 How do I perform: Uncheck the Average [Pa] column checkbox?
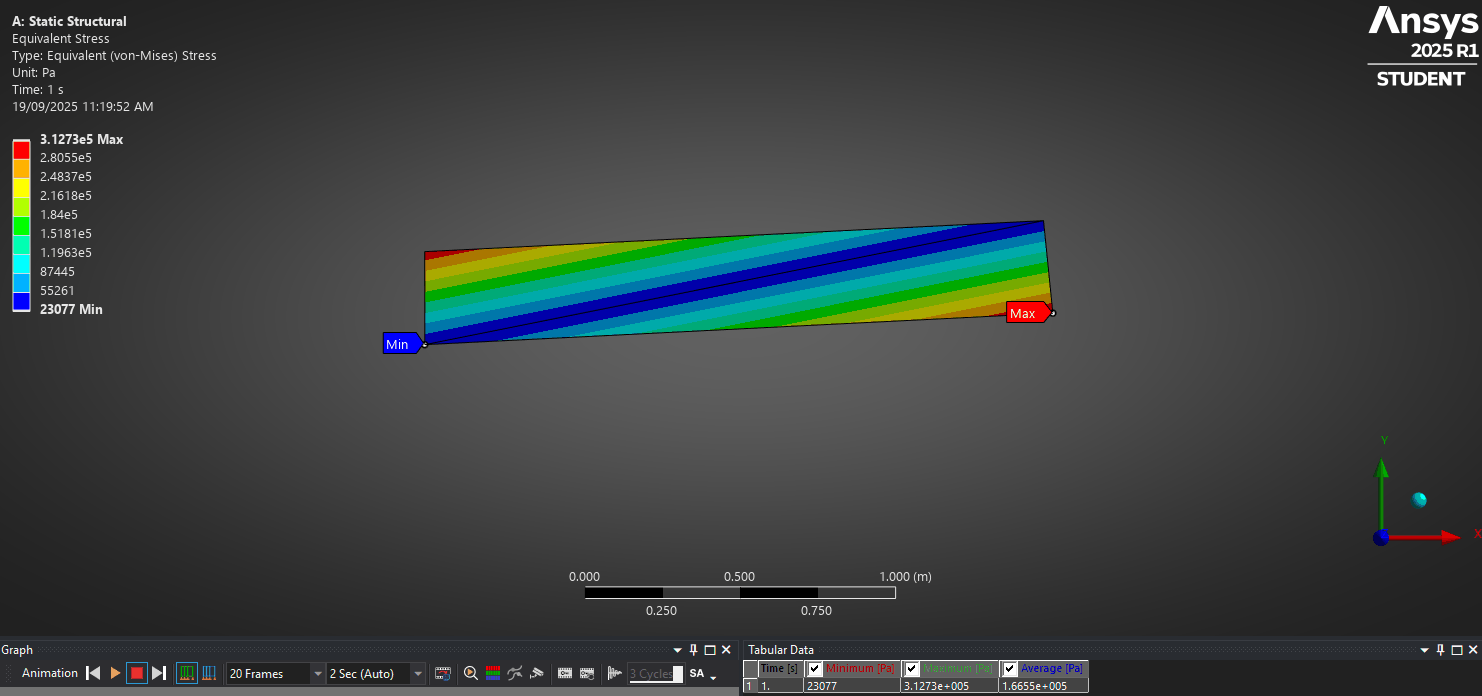click(x=1010, y=668)
